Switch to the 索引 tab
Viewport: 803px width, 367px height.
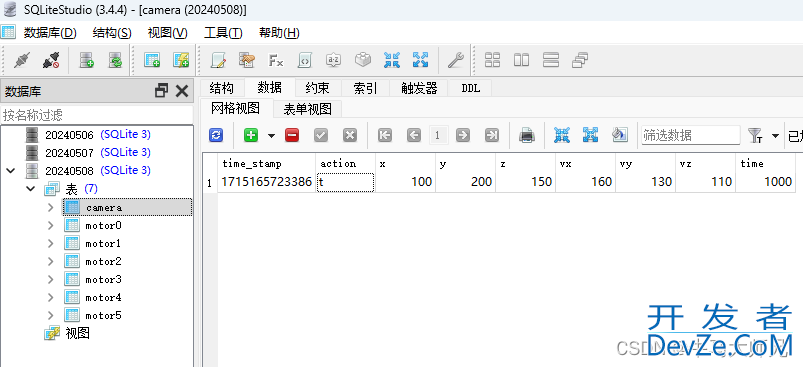point(366,88)
